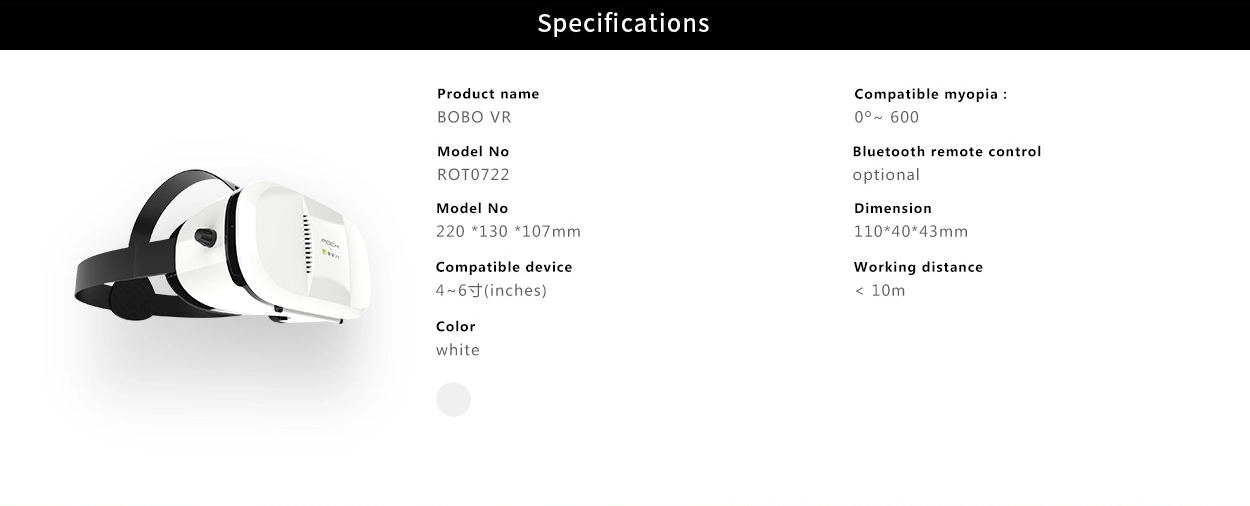Click the 110*40*43mm dimension value

[911, 232]
